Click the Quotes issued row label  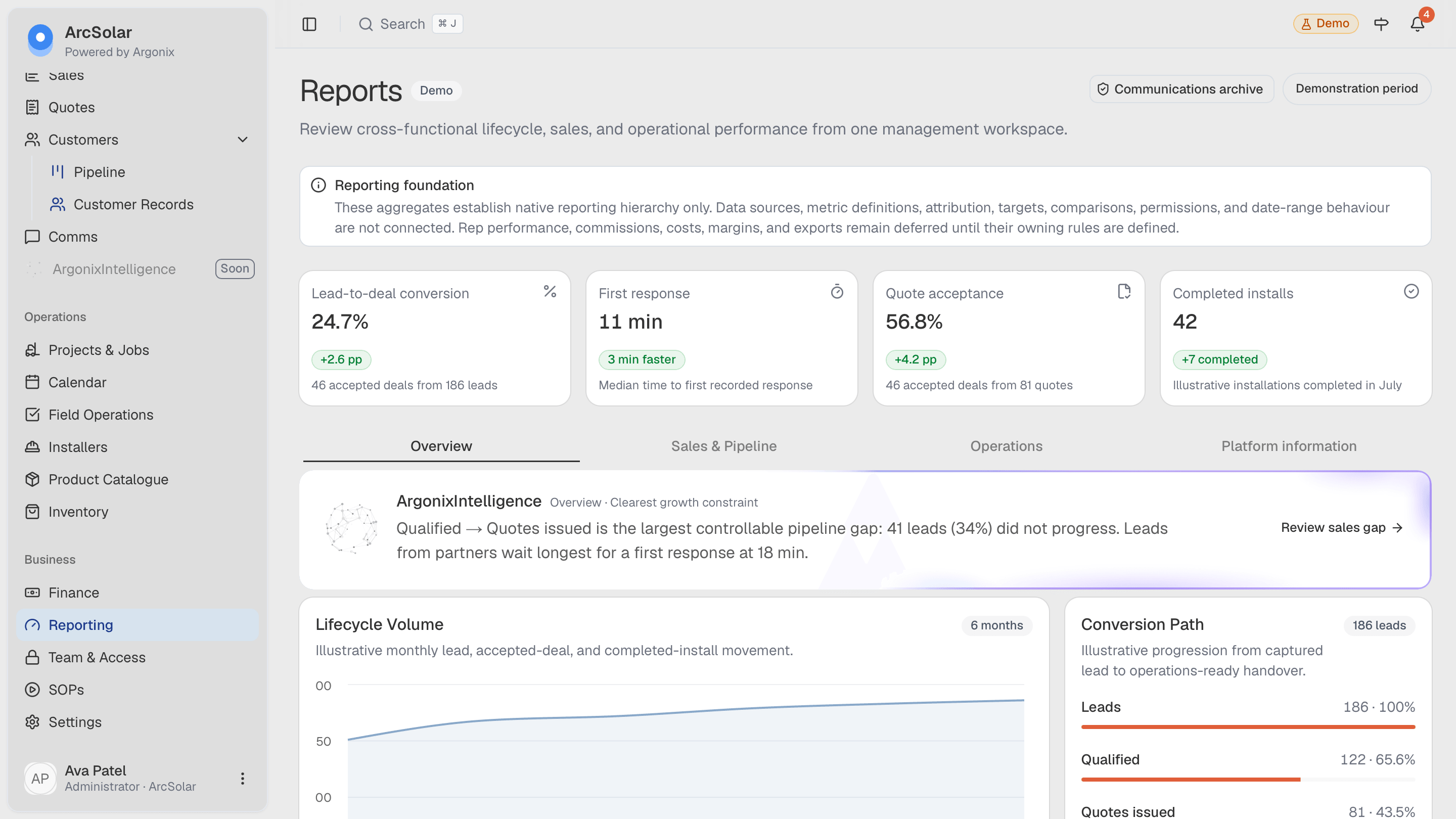click(x=1127, y=811)
